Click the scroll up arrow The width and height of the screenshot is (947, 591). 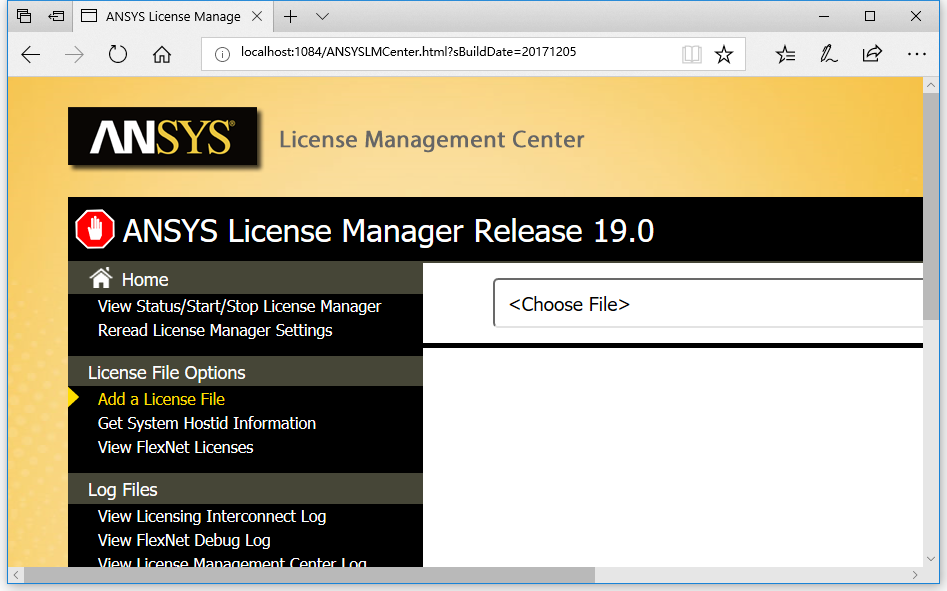930,85
